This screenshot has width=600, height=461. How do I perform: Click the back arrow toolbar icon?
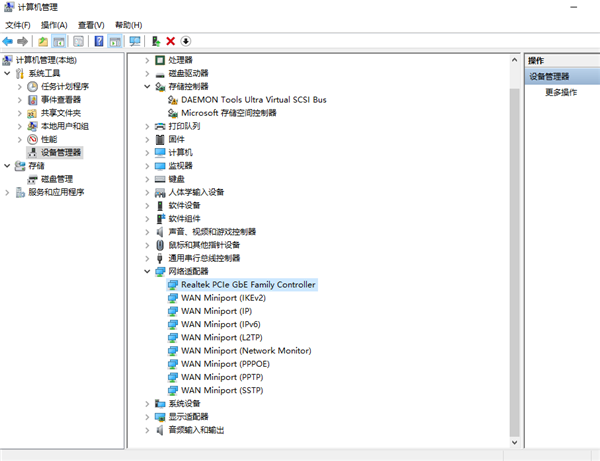point(8,41)
